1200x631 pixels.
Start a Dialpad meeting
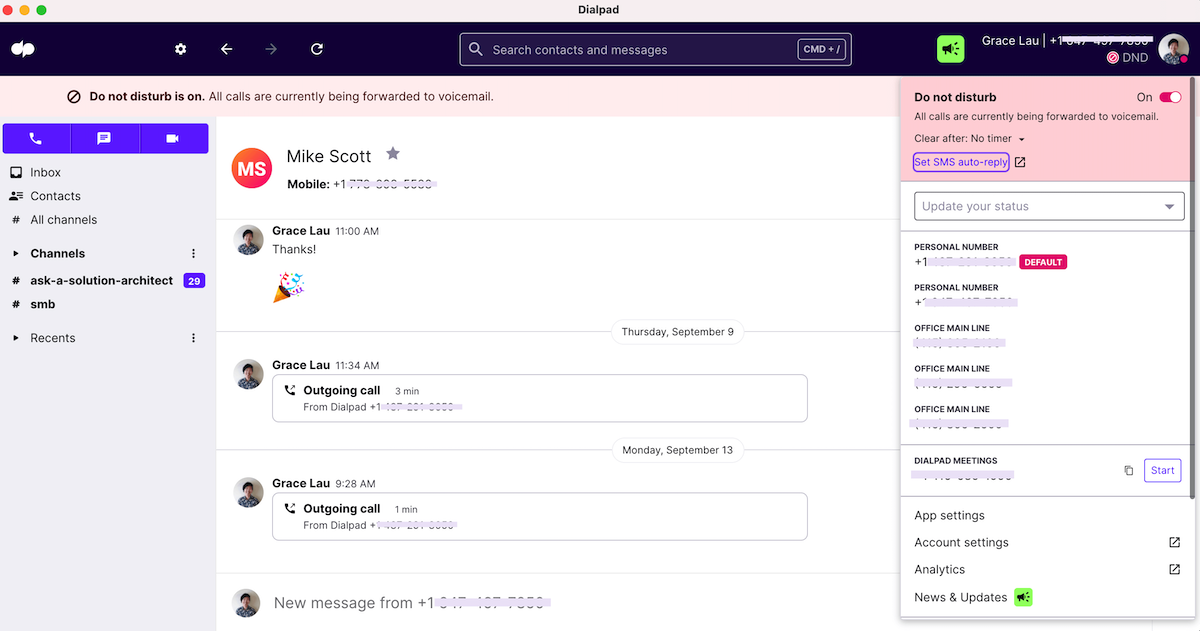[x=1162, y=470]
